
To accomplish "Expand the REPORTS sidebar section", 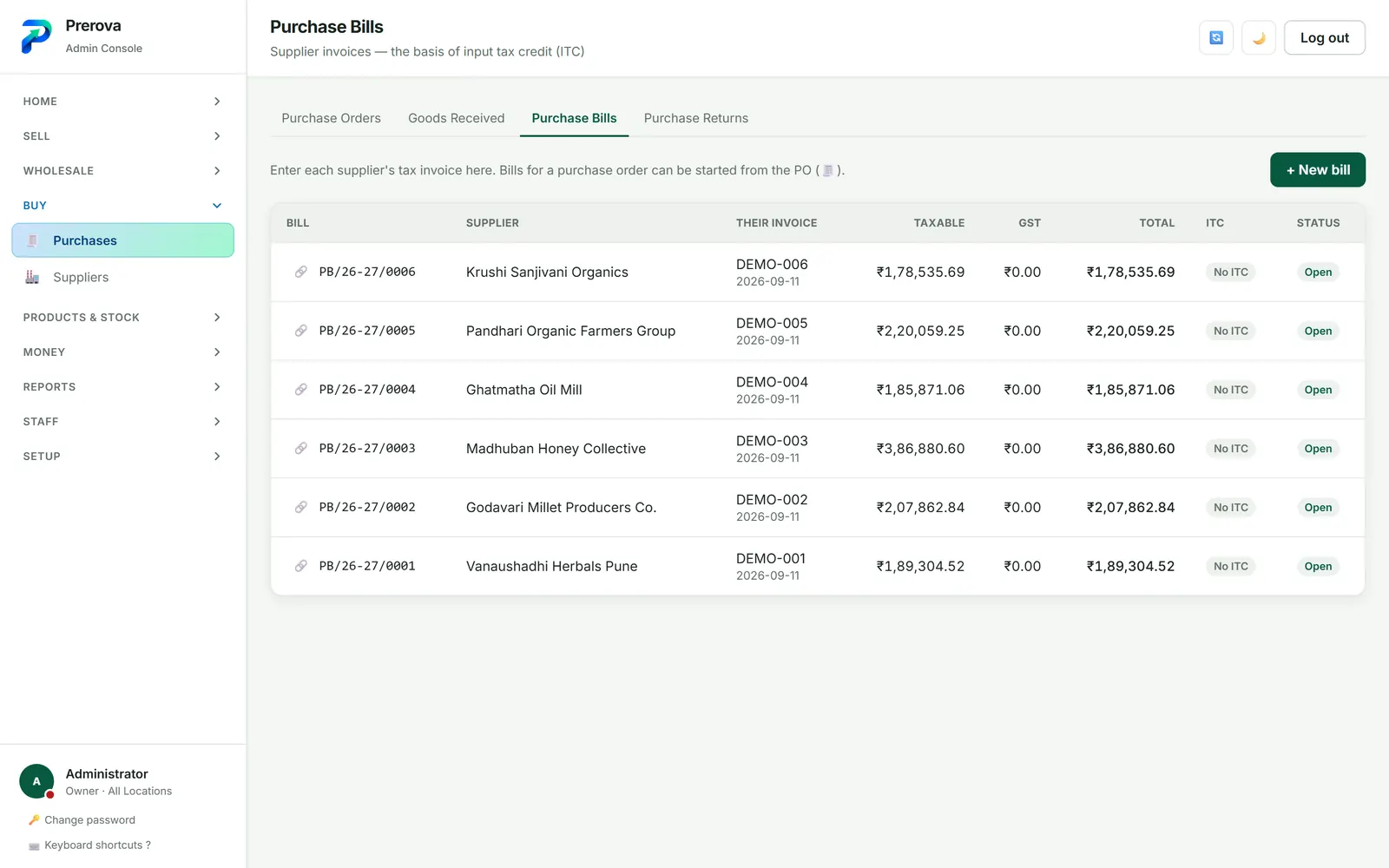I will click(122, 387).
